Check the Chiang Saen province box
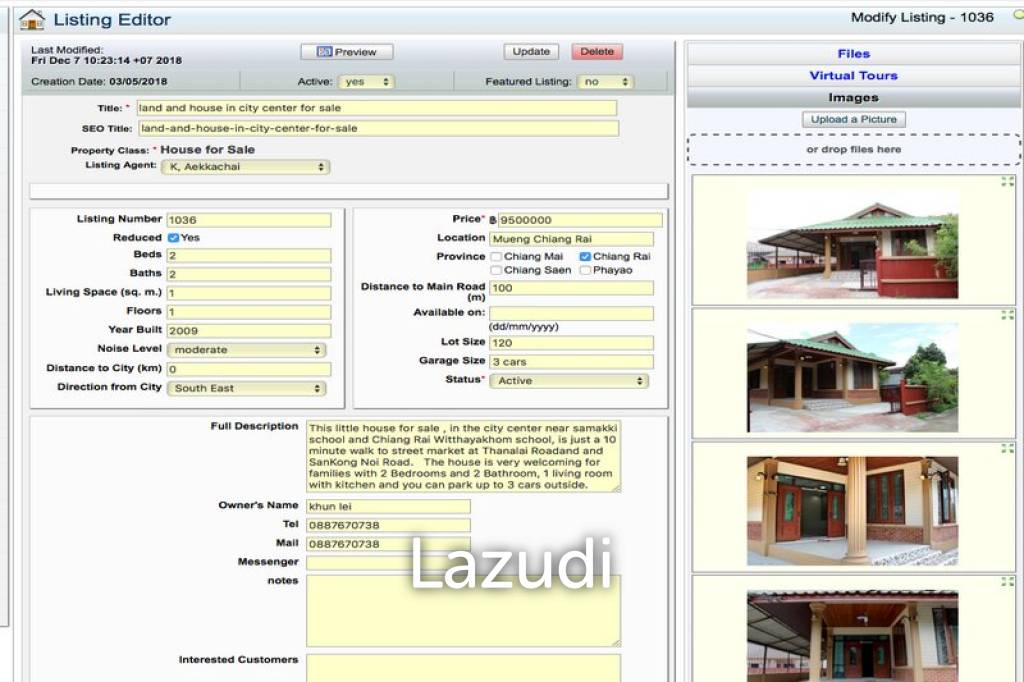 tap(496, 270)
